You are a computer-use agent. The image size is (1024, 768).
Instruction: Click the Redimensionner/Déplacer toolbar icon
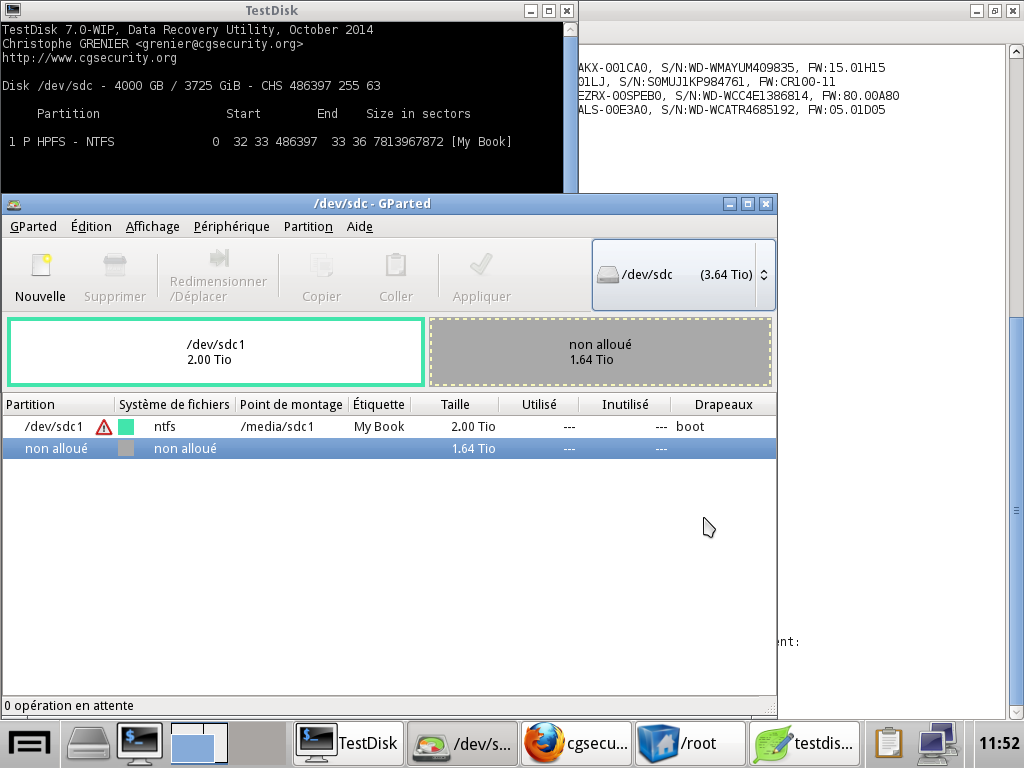coord(219,258)
